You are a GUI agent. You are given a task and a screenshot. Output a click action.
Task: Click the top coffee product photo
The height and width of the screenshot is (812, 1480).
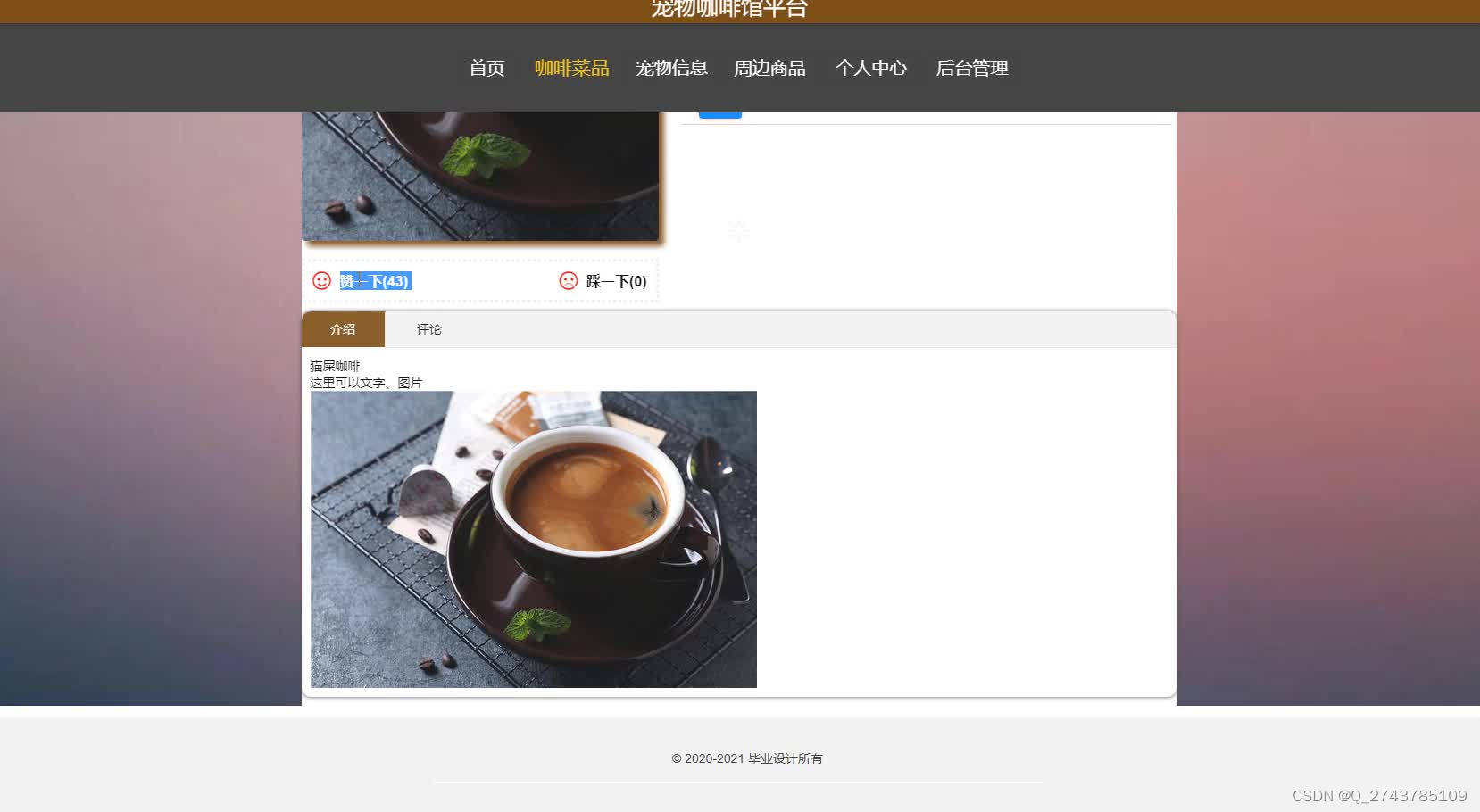[480, 176]
